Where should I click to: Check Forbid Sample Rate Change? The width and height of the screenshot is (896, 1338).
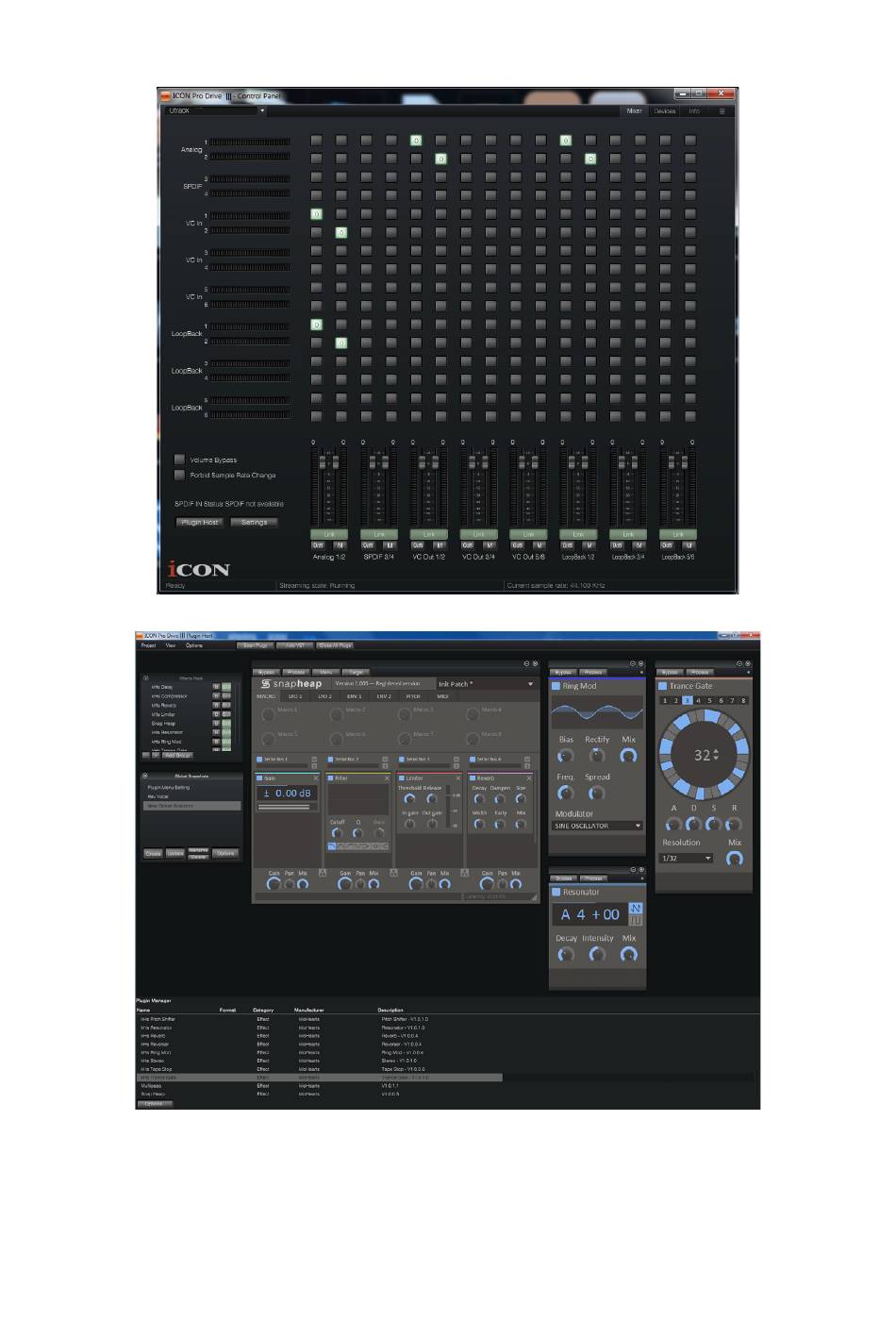click(180, 475)
